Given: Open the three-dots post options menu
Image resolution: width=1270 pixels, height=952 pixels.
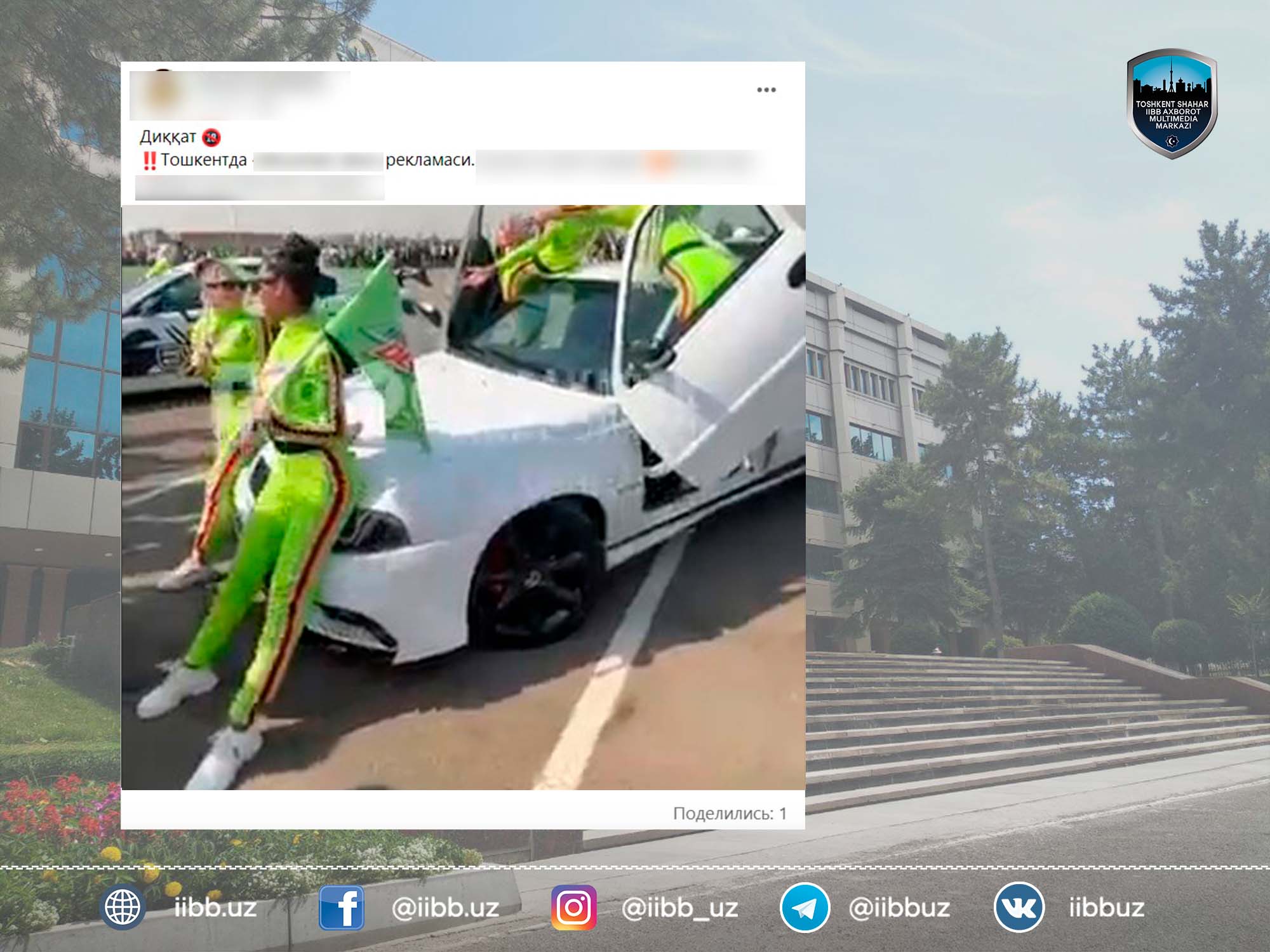Looking at the screenshot, I should point(766,90).
